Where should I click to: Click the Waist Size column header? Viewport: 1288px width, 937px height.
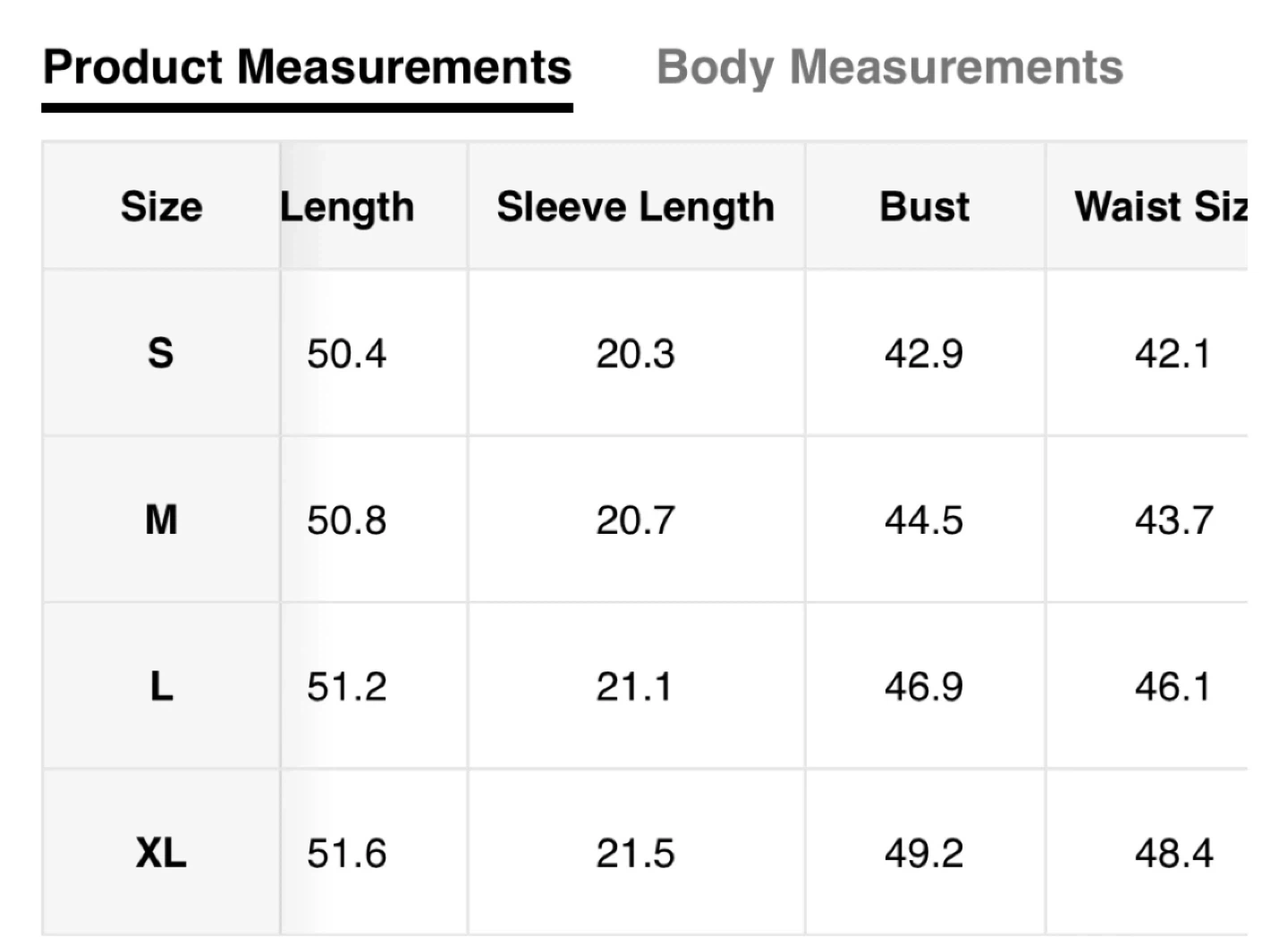coord(1160,207)
